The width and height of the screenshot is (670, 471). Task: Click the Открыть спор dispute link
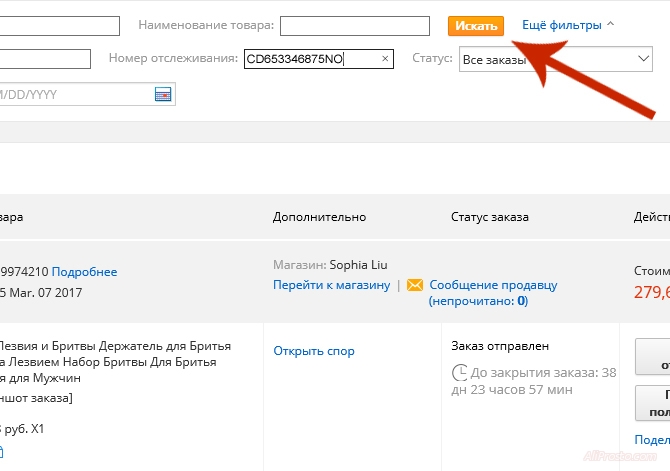coord(314,351)
